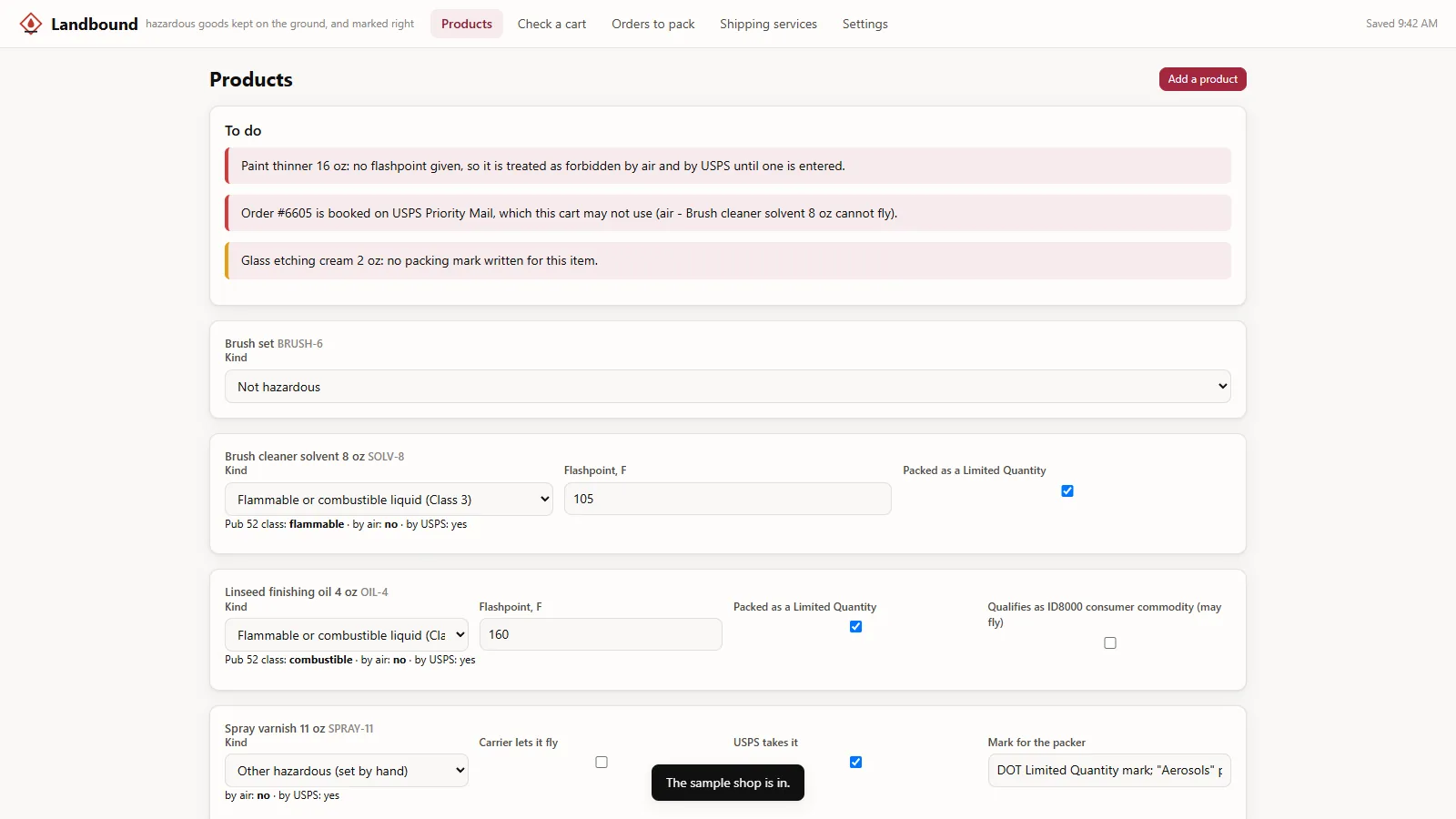
Task: Open the Settings page
Action: (x=864, y=24)
